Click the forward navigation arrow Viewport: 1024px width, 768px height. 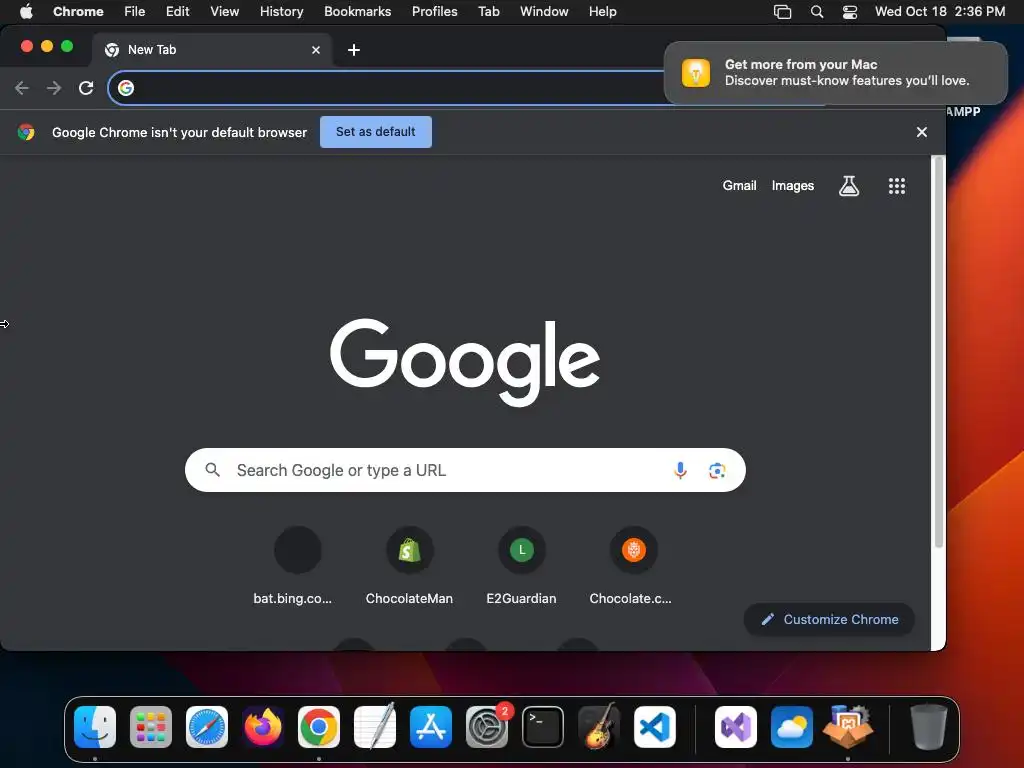(x=54, y=88)
